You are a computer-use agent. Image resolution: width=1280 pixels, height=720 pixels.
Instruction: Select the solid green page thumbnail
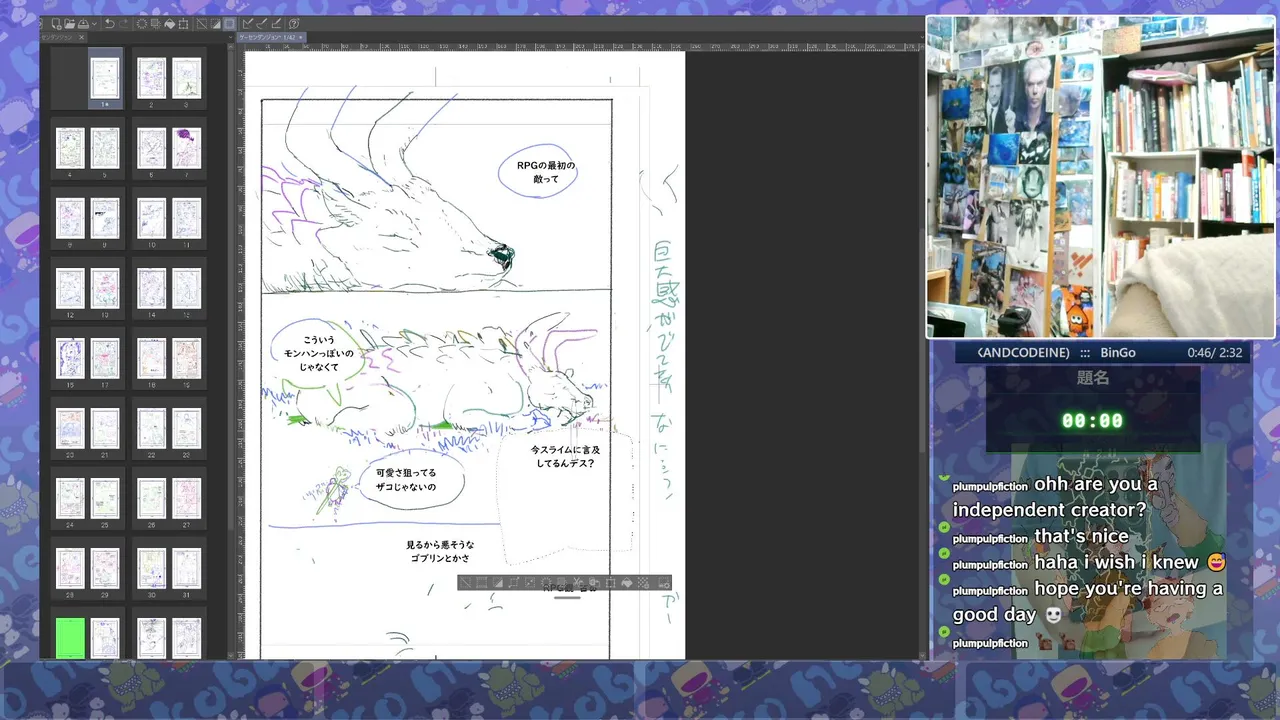[x=70, y=638]
